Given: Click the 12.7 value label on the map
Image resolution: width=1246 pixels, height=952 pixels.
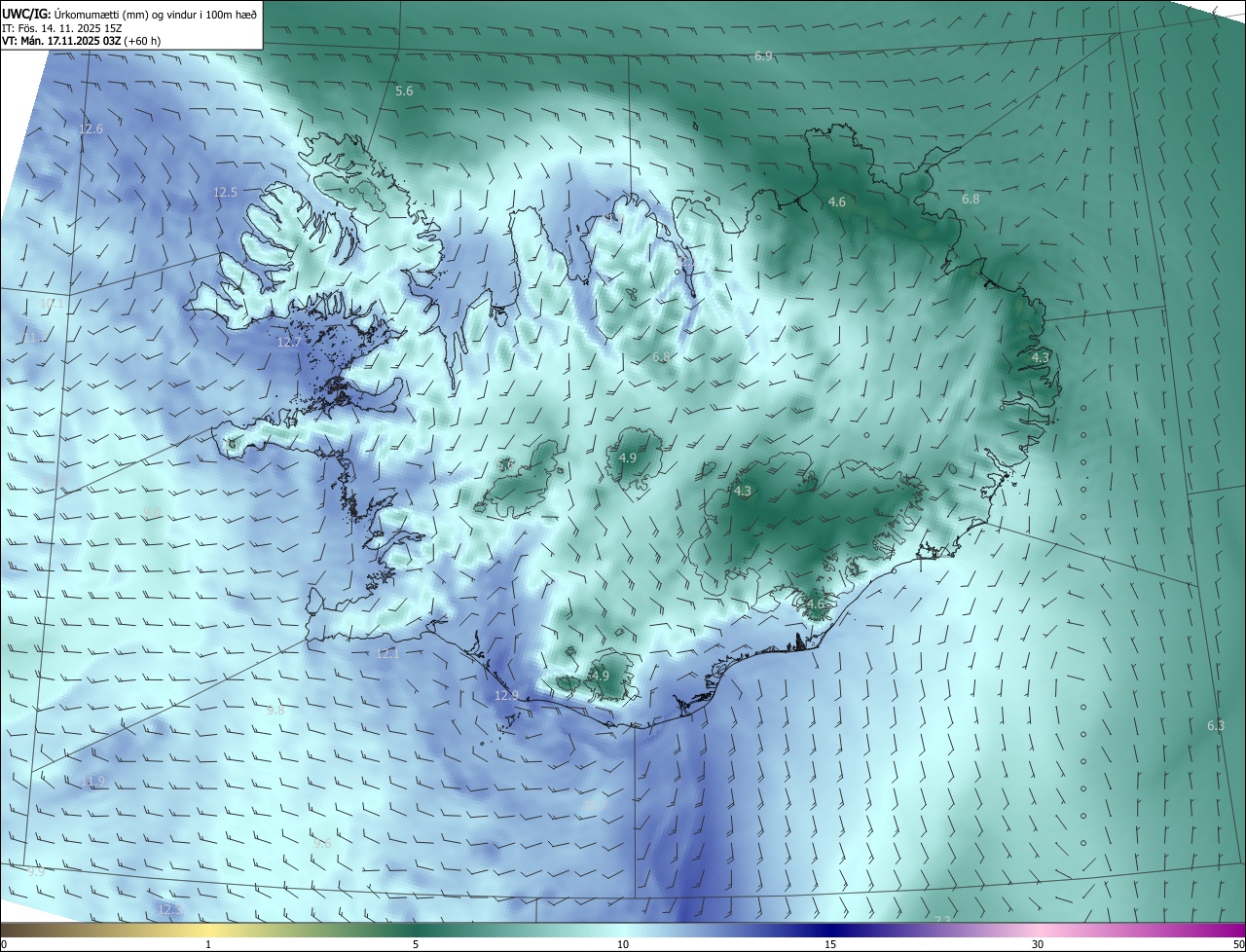Looking at the screenshot, I should click(289, 343).
